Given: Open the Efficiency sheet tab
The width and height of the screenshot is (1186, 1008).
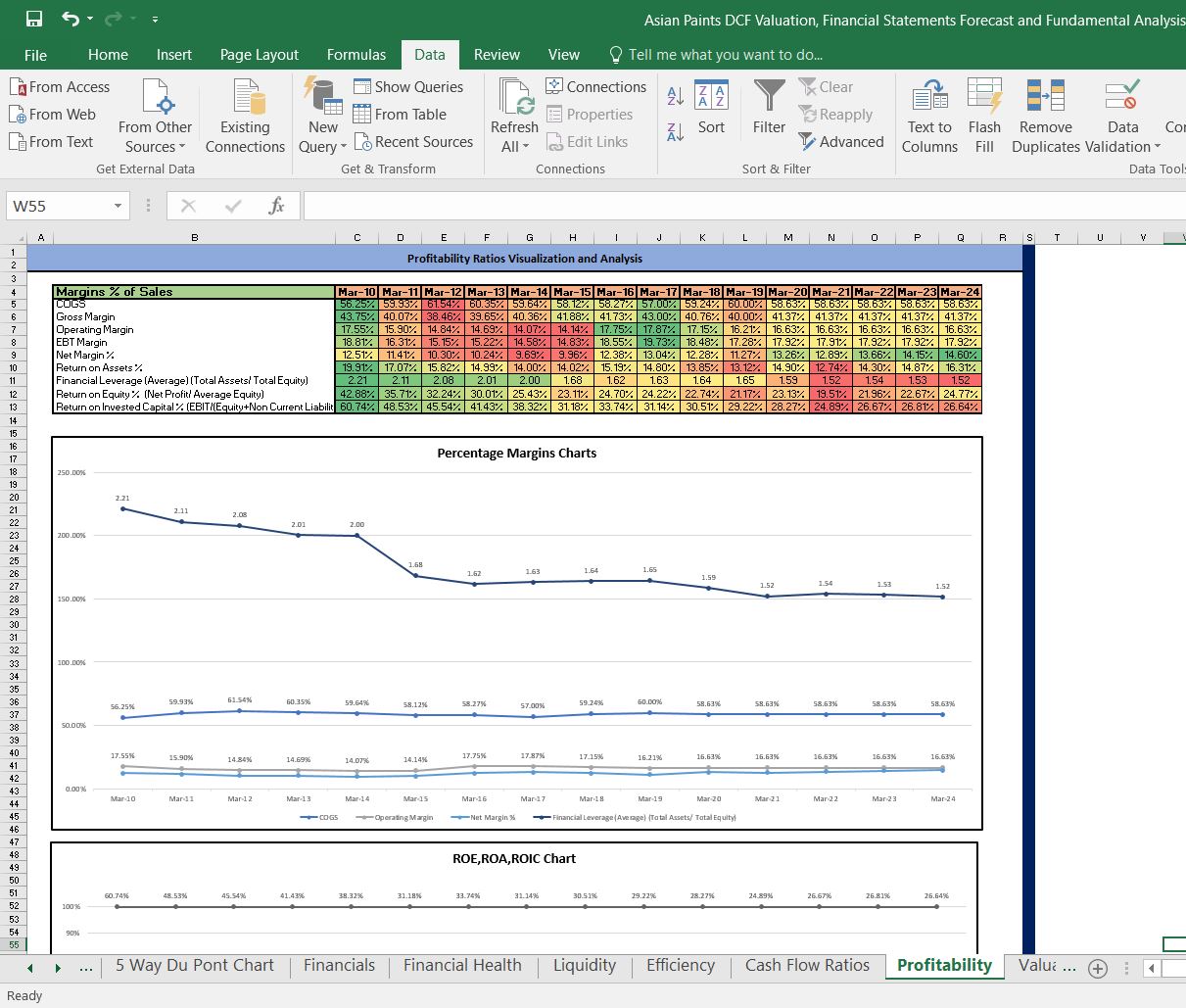Looking at the screenshot, I should click(x=681, y=966).
